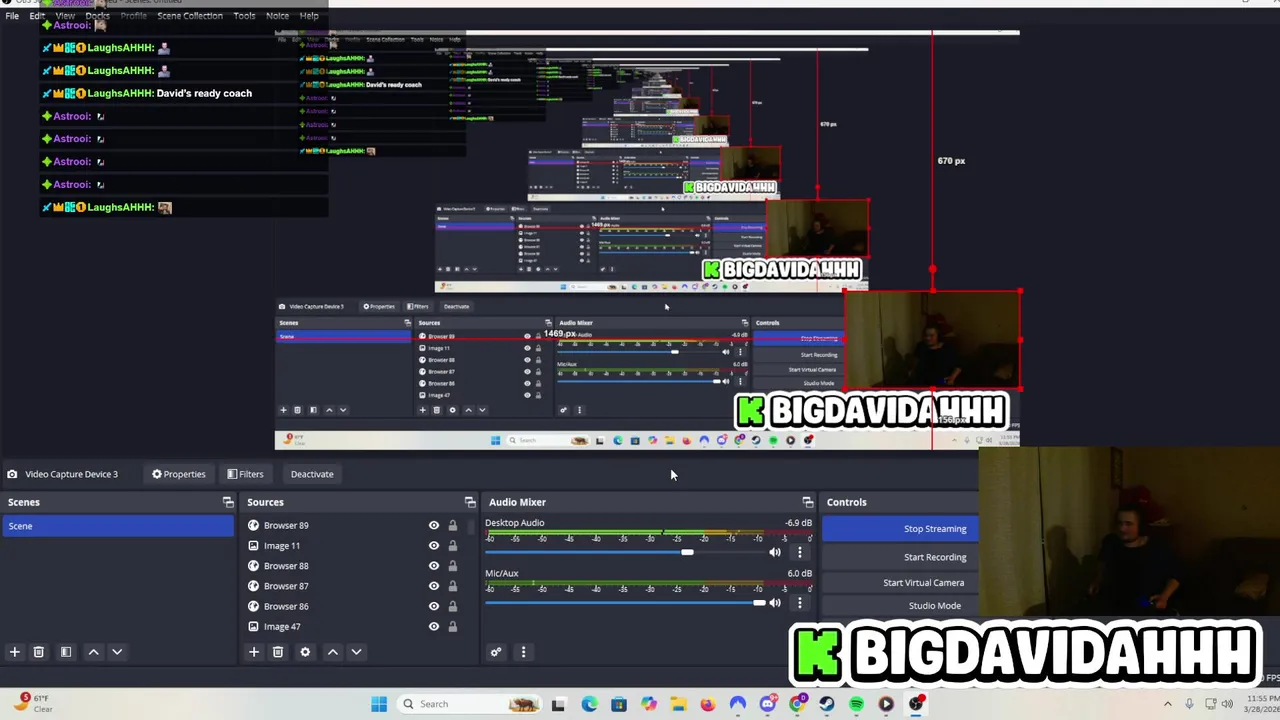Open scene filters icon in Scenes panel

[66, 652]
